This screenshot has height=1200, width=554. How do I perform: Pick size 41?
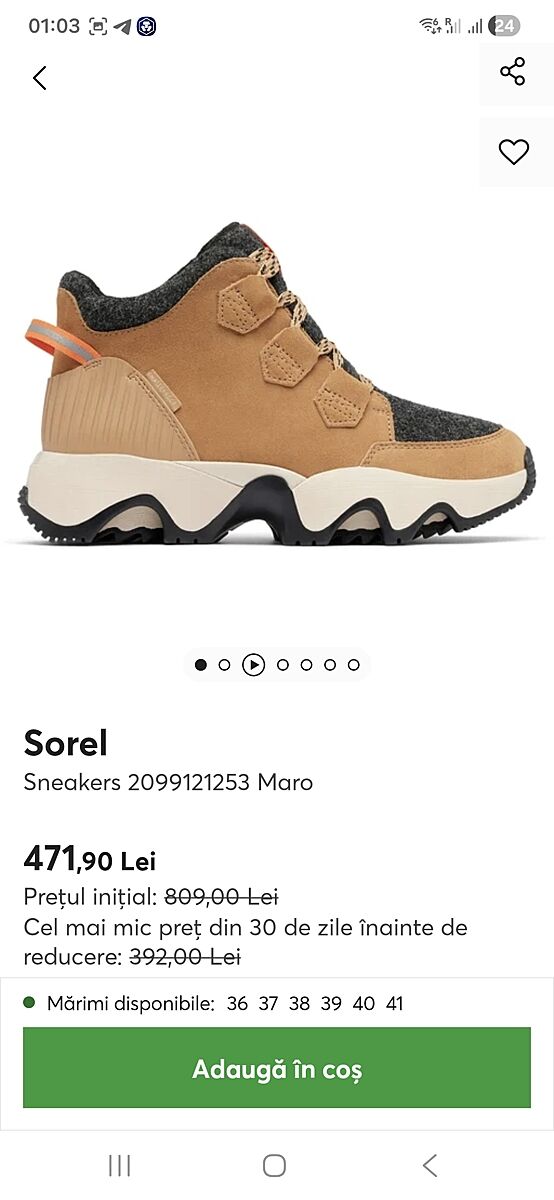pyautogui.click(x=394, y=1004)
